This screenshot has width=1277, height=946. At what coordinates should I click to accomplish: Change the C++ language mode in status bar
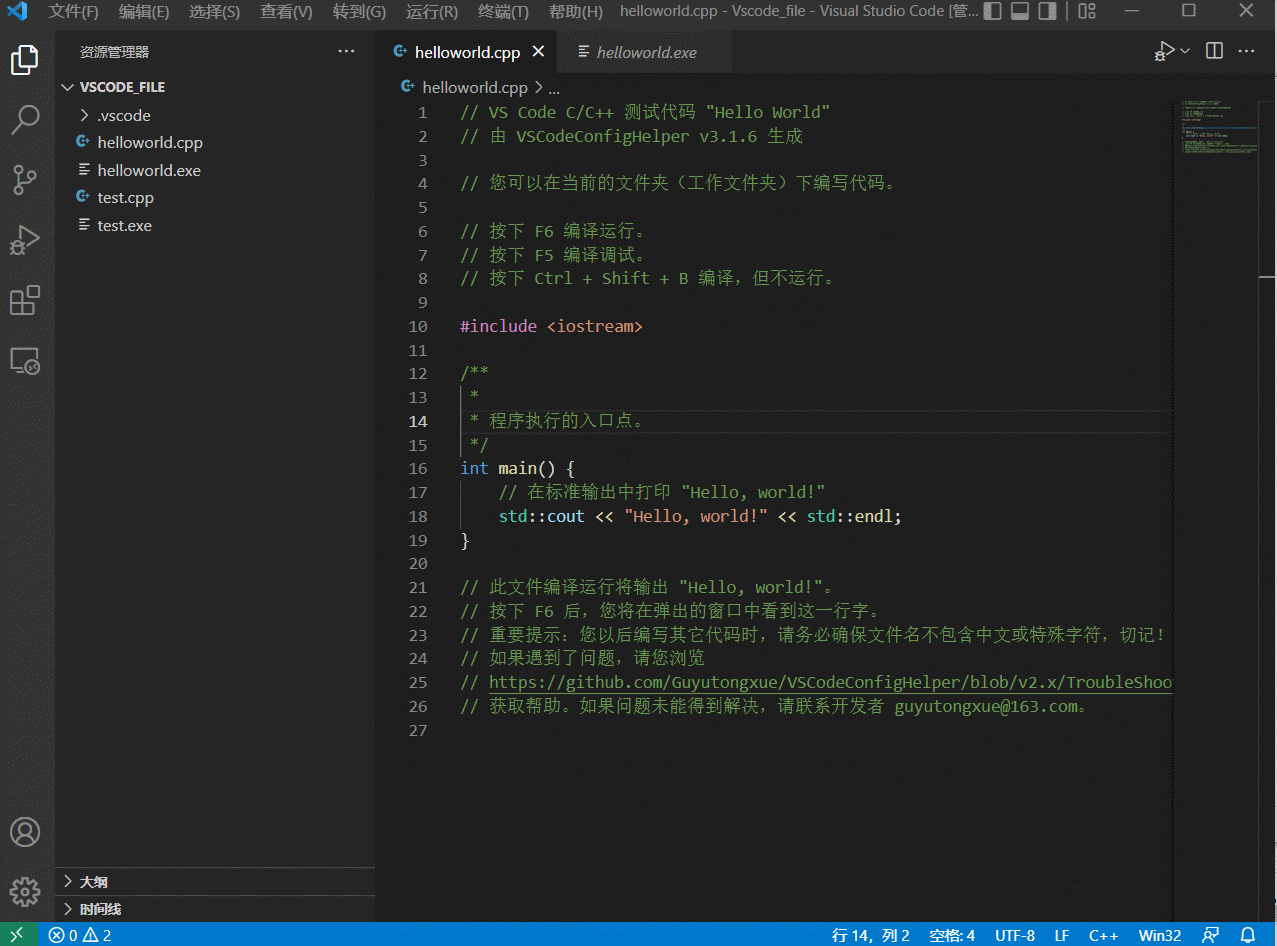(1103, 935)
